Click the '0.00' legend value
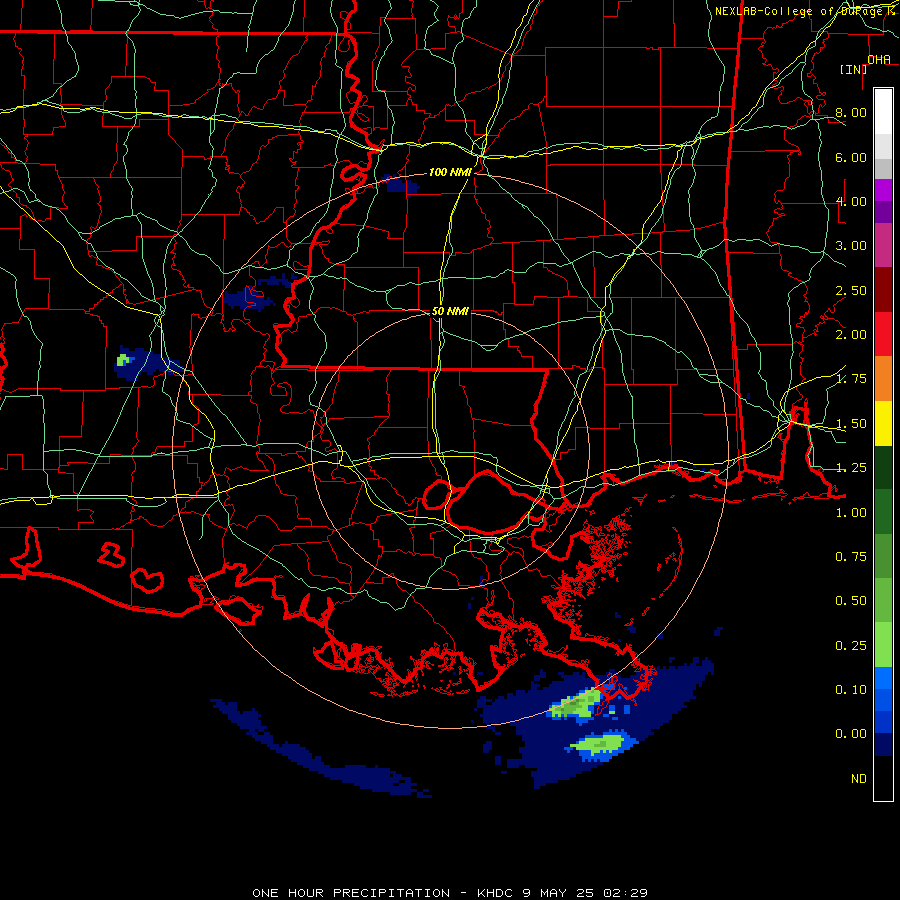The height and width of the screenshot is (900, 900). (x=851, y=734)
